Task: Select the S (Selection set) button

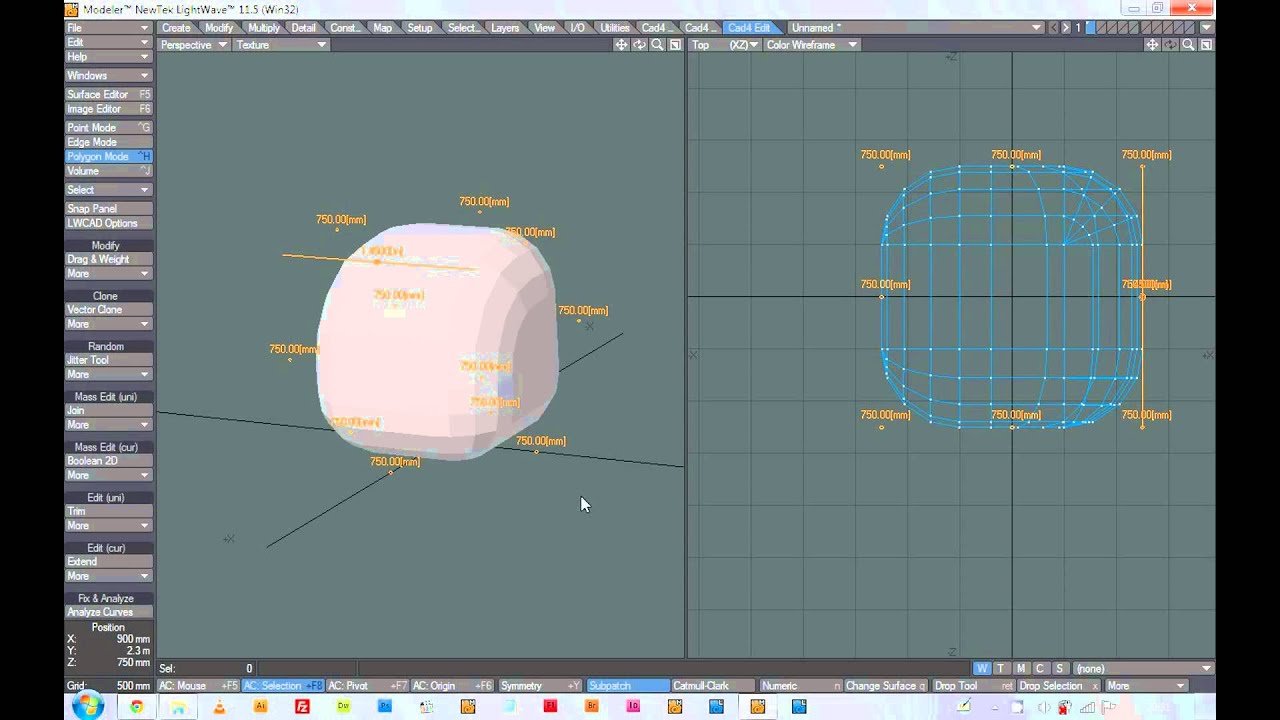Action: (x=1059, y=668)
